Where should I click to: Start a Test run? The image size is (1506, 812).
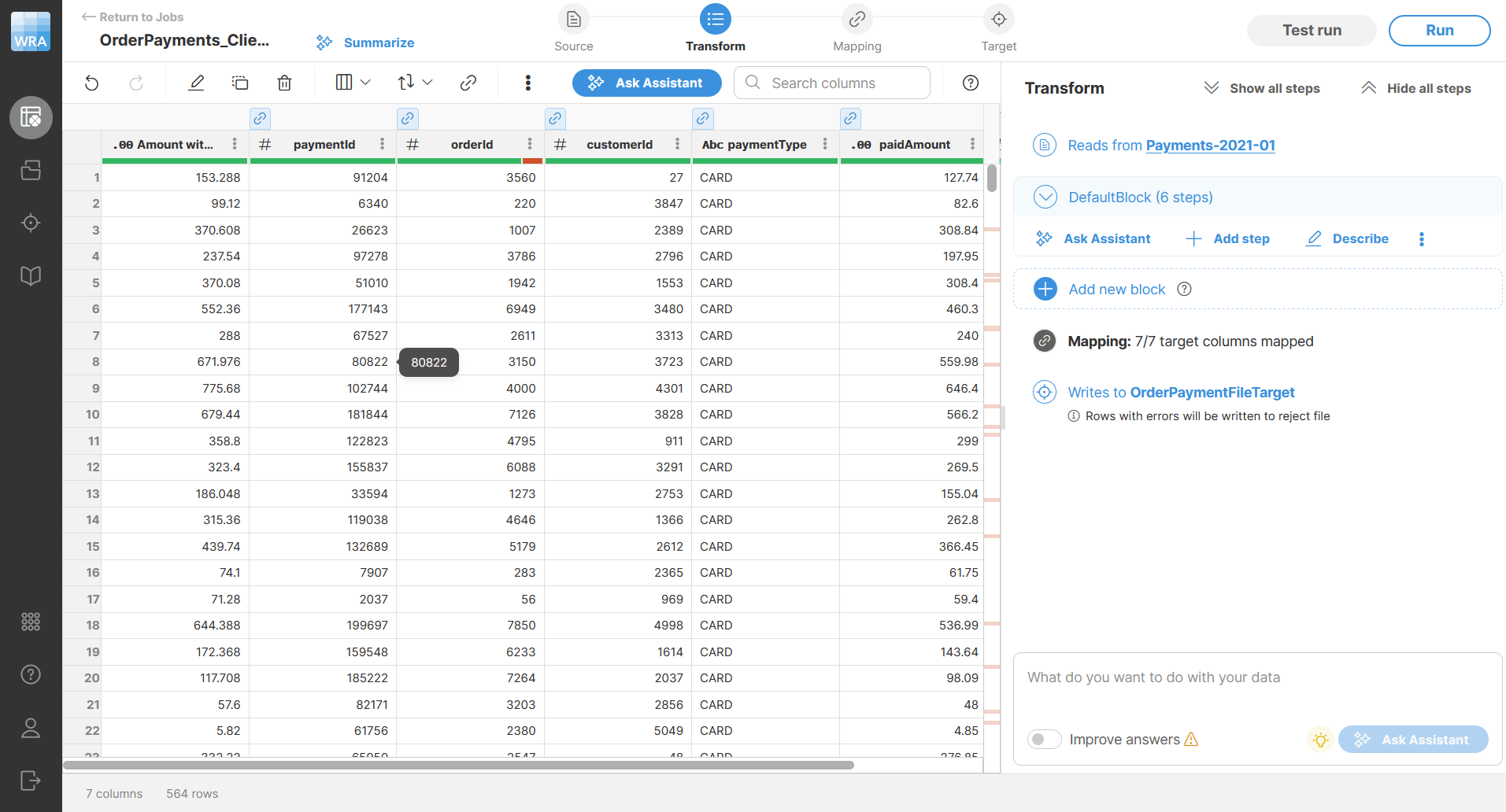pyautogui.click(x=1310, y=30)
